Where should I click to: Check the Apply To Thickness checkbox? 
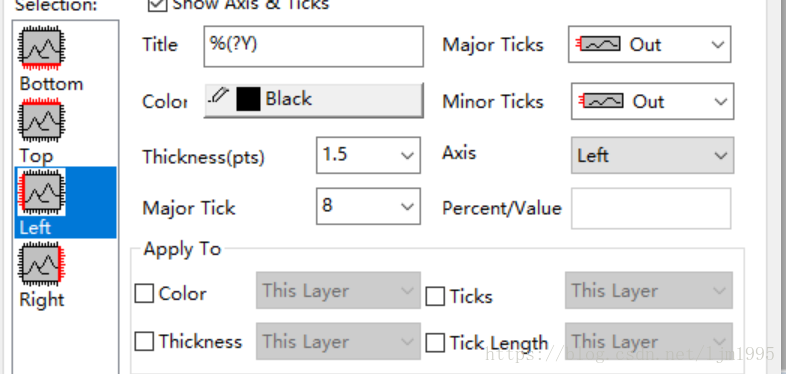144,342
